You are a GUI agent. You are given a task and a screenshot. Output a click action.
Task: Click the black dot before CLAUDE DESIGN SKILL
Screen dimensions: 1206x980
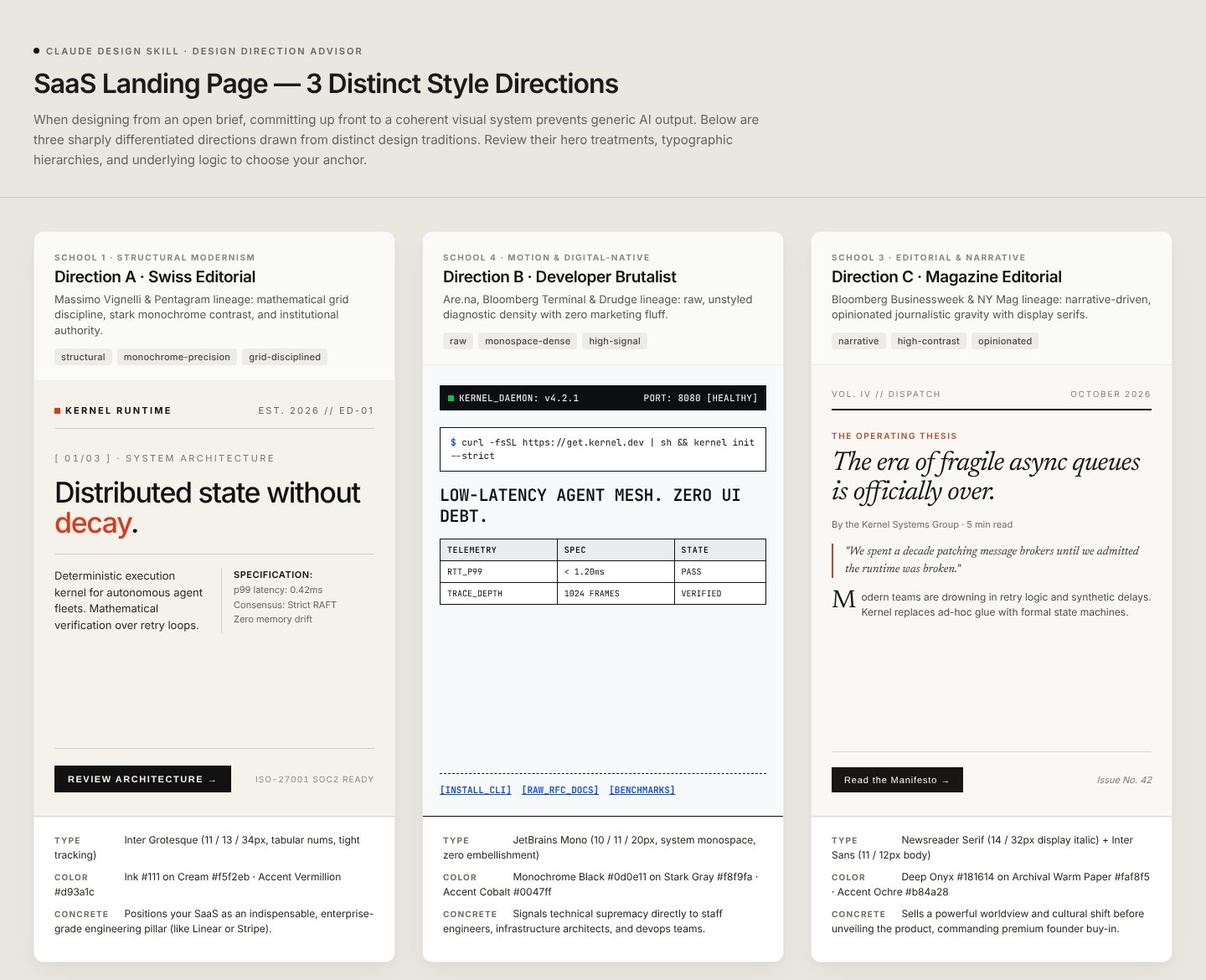37,51
